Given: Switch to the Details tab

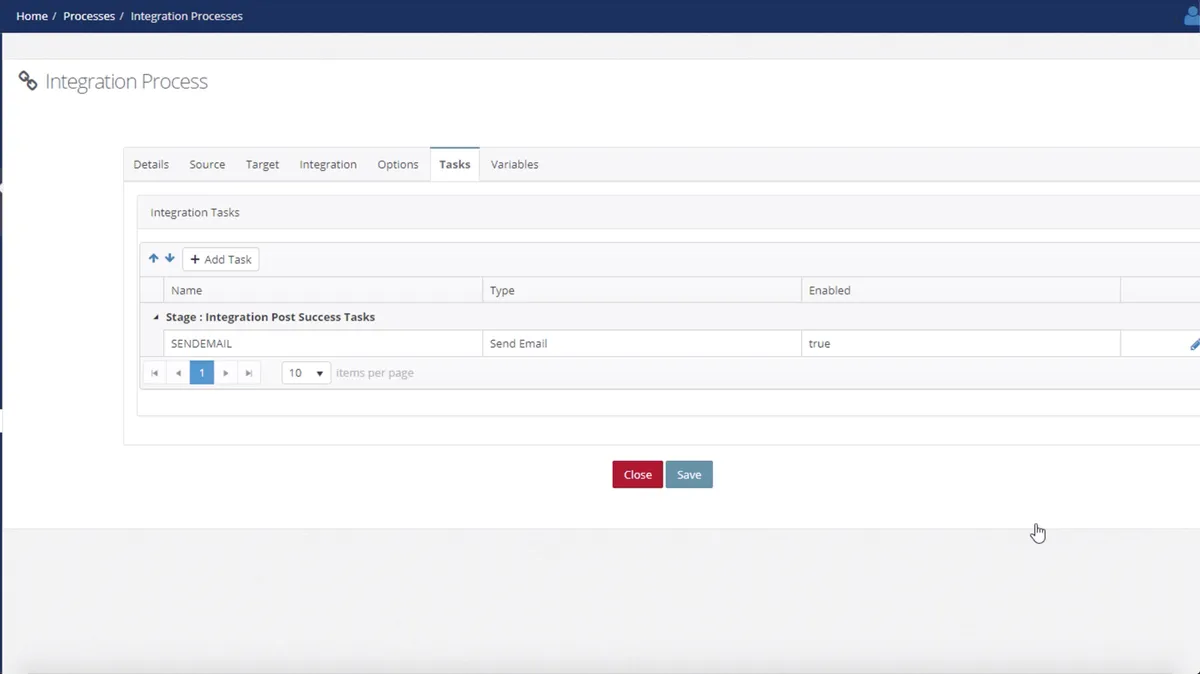Looking at the screenshot, I should click(151, 165).
